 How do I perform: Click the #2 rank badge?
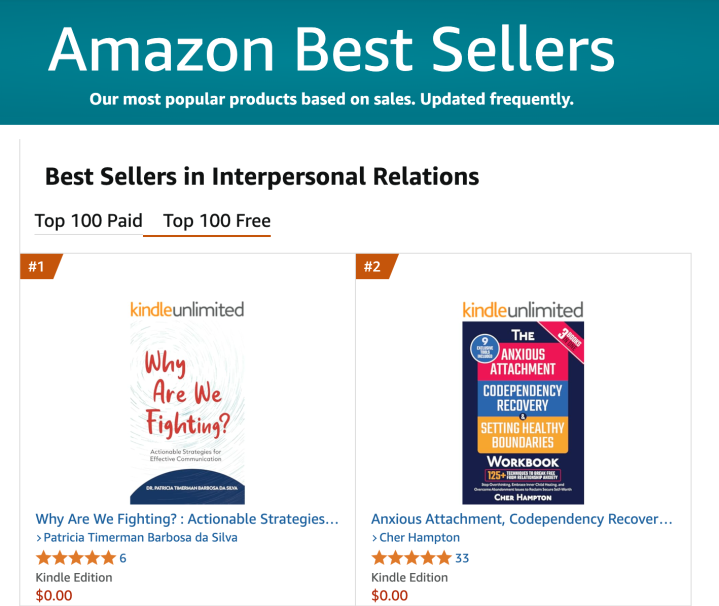374,267
